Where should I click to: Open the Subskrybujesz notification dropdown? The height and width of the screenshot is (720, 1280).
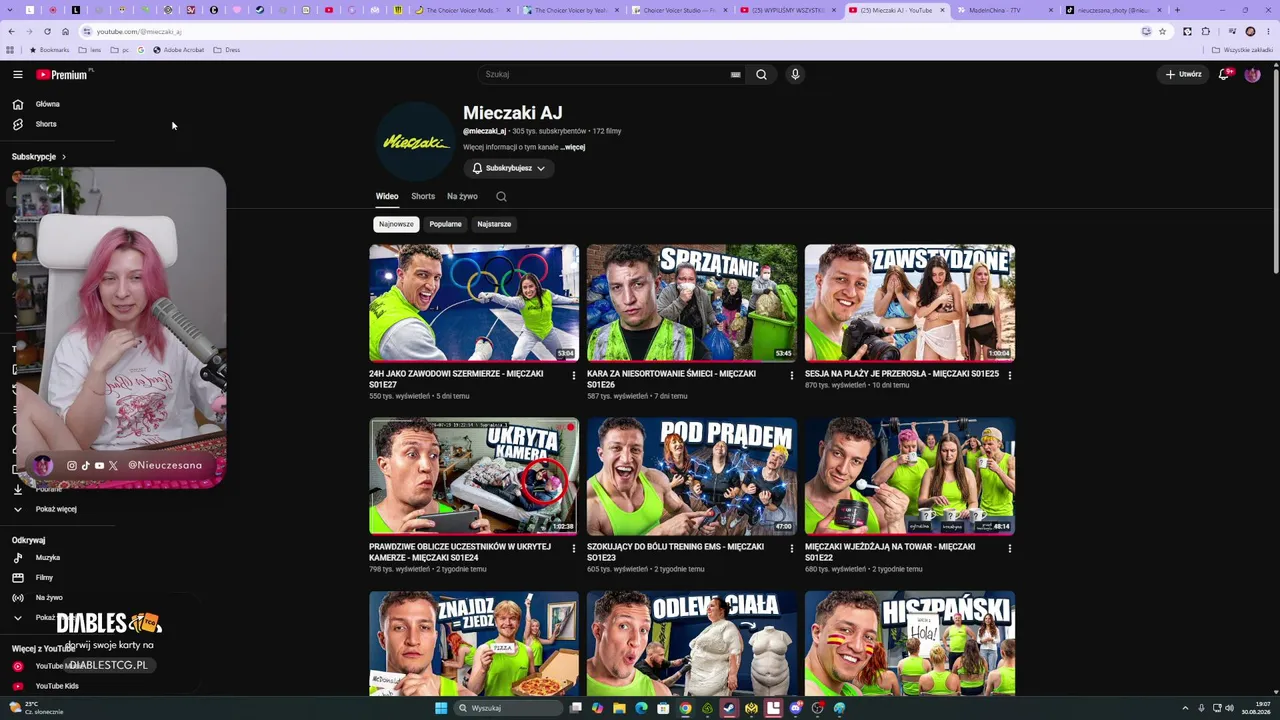tap(508, 168)
